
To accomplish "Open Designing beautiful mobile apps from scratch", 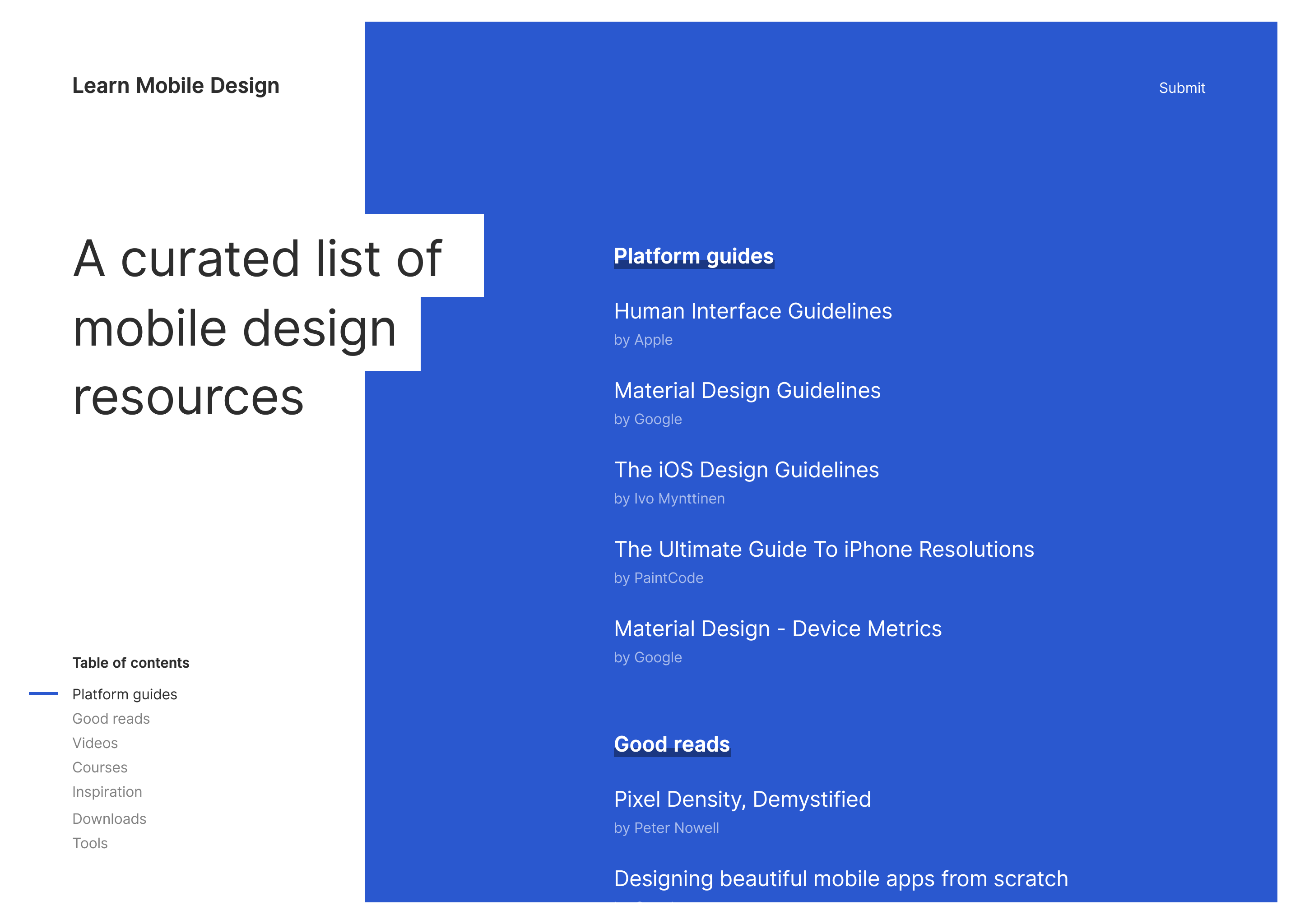I will pos(841,878).
